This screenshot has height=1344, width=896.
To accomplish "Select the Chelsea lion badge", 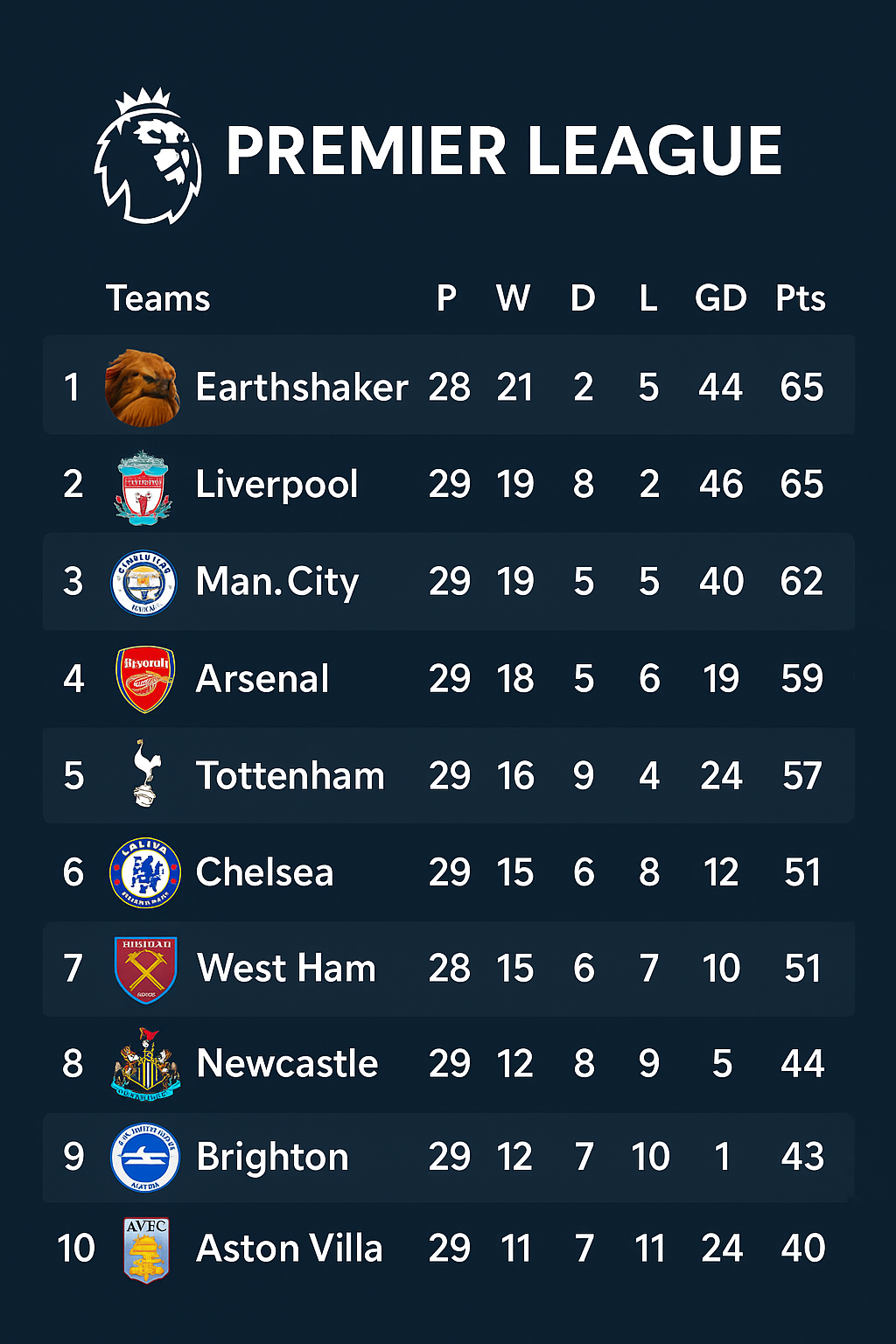I will pyautogui.click(x=144, y=872).
